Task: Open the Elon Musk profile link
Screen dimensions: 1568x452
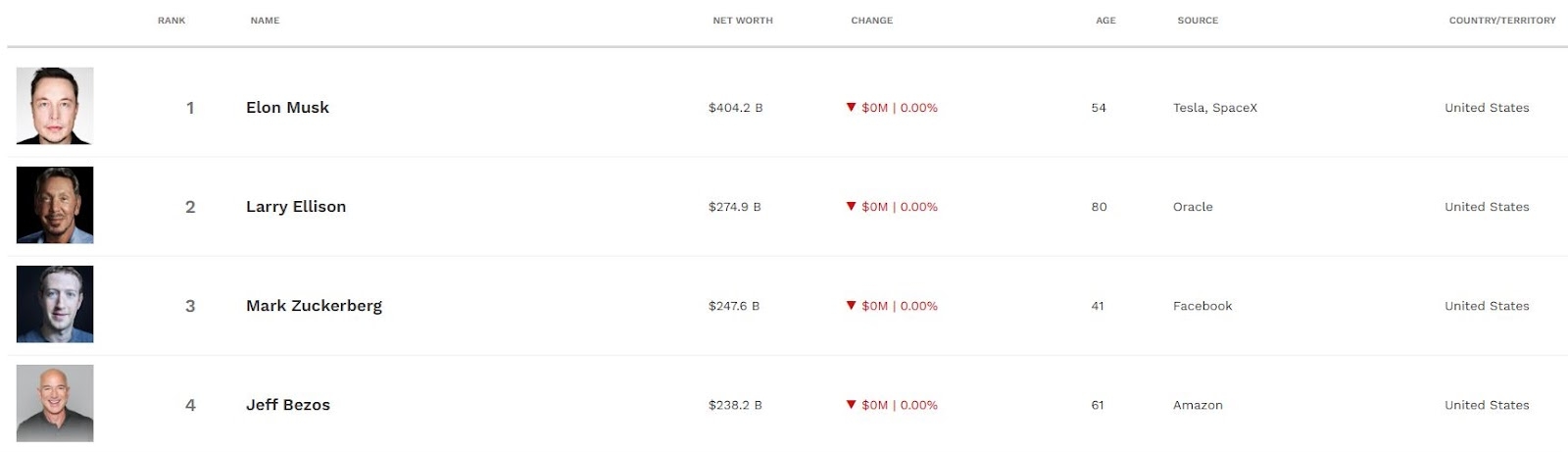Action: click(287, 108)
